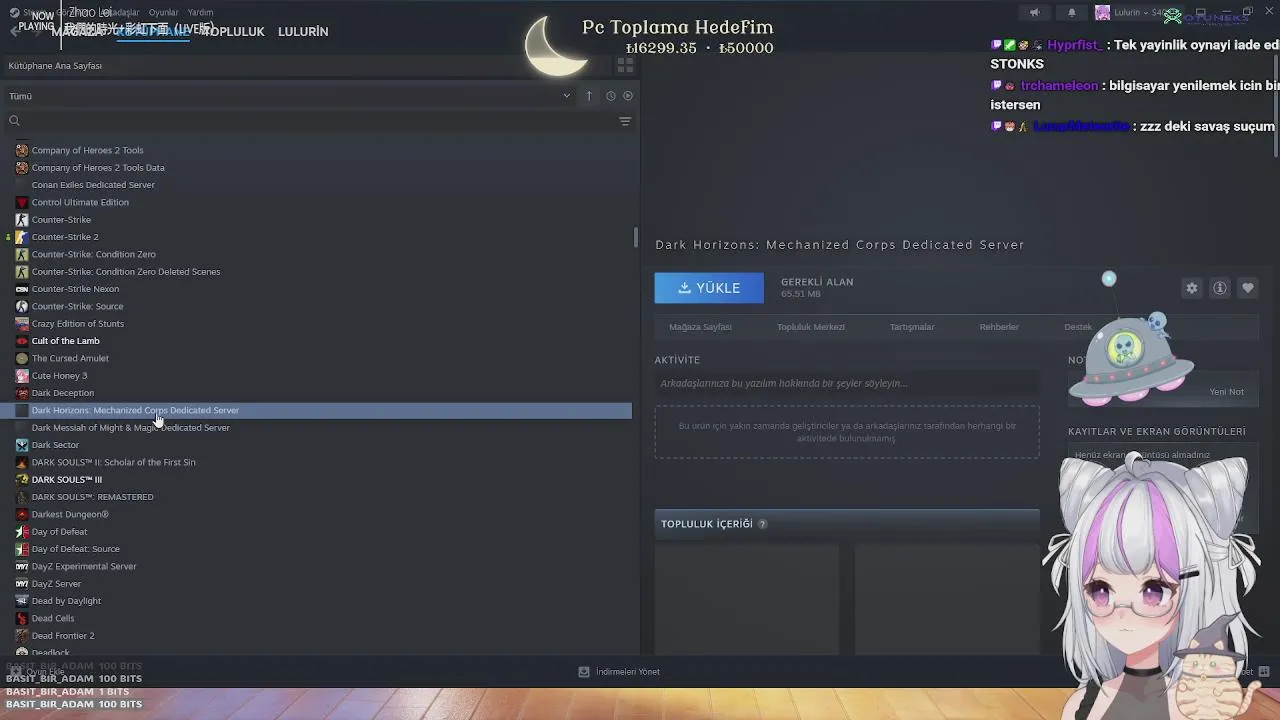Click the Dead by Daylight icon
Viewport: 1280px width, 720px height.
click(22, 601)
